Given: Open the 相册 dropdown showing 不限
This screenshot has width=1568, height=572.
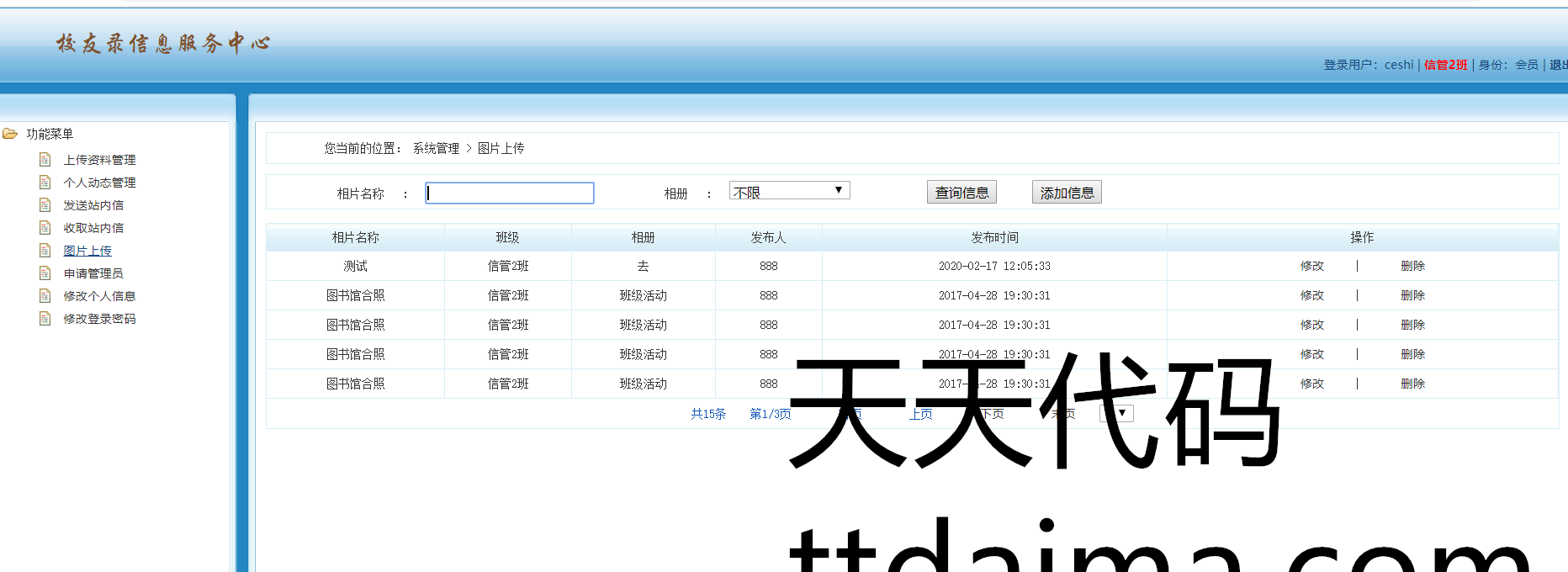Looking at the screenshot, I should (789, 191).
